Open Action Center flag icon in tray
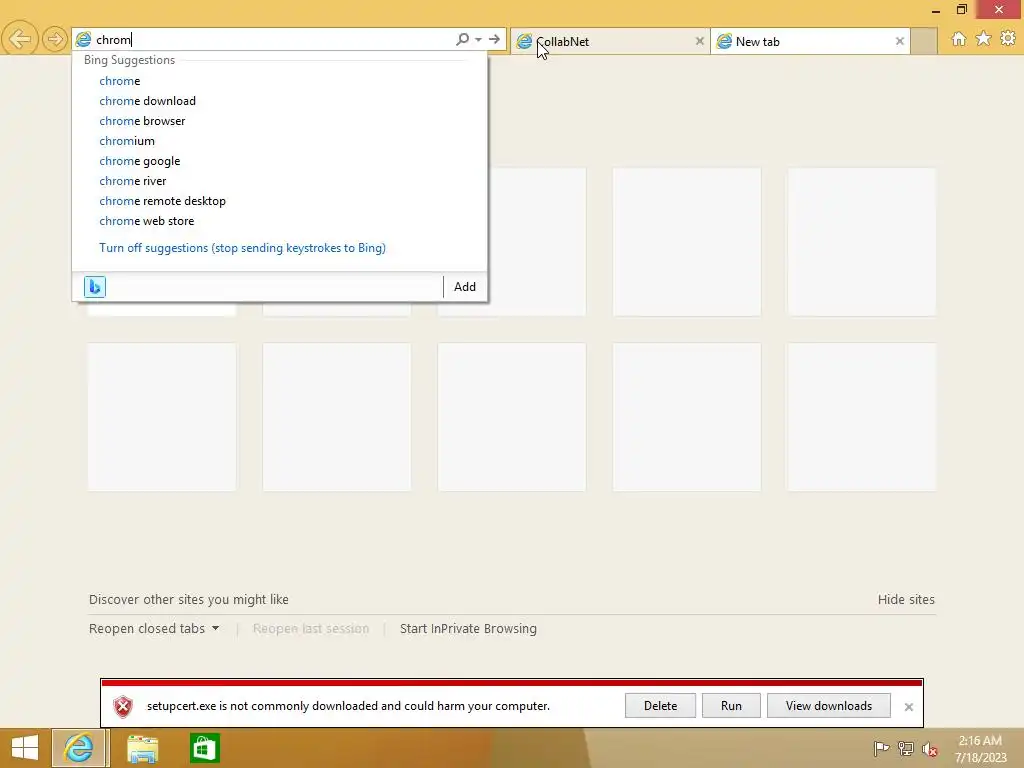Viewport: 1024px width, 768px height. click(881, 748)
